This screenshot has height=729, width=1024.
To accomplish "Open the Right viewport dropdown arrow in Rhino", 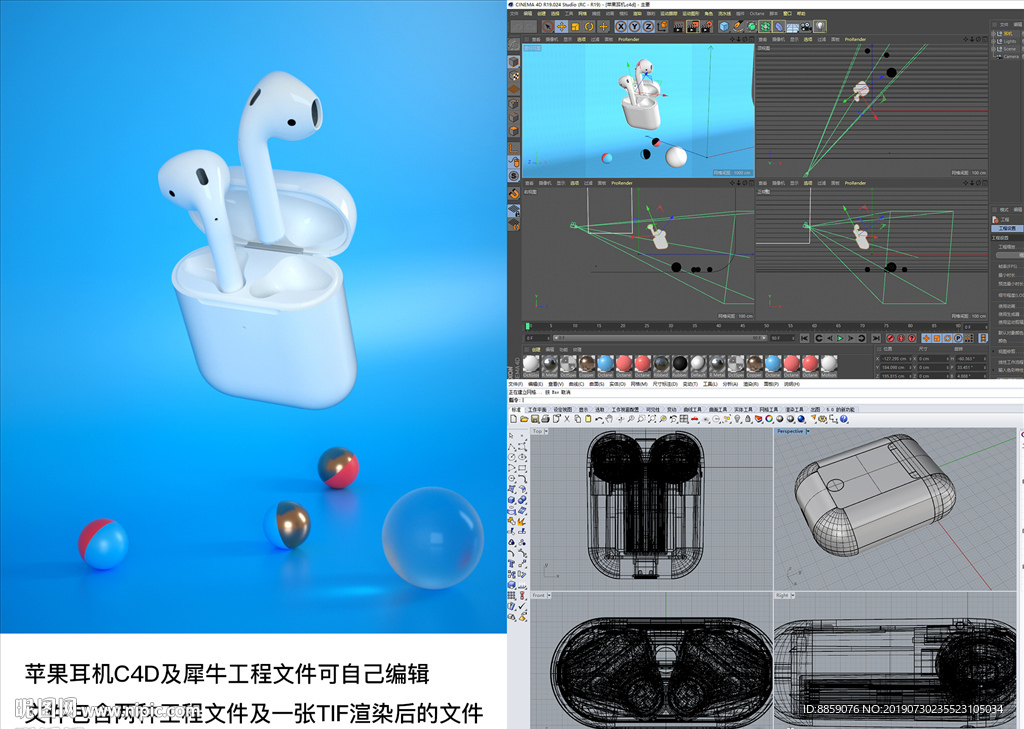I will point(793,595).
